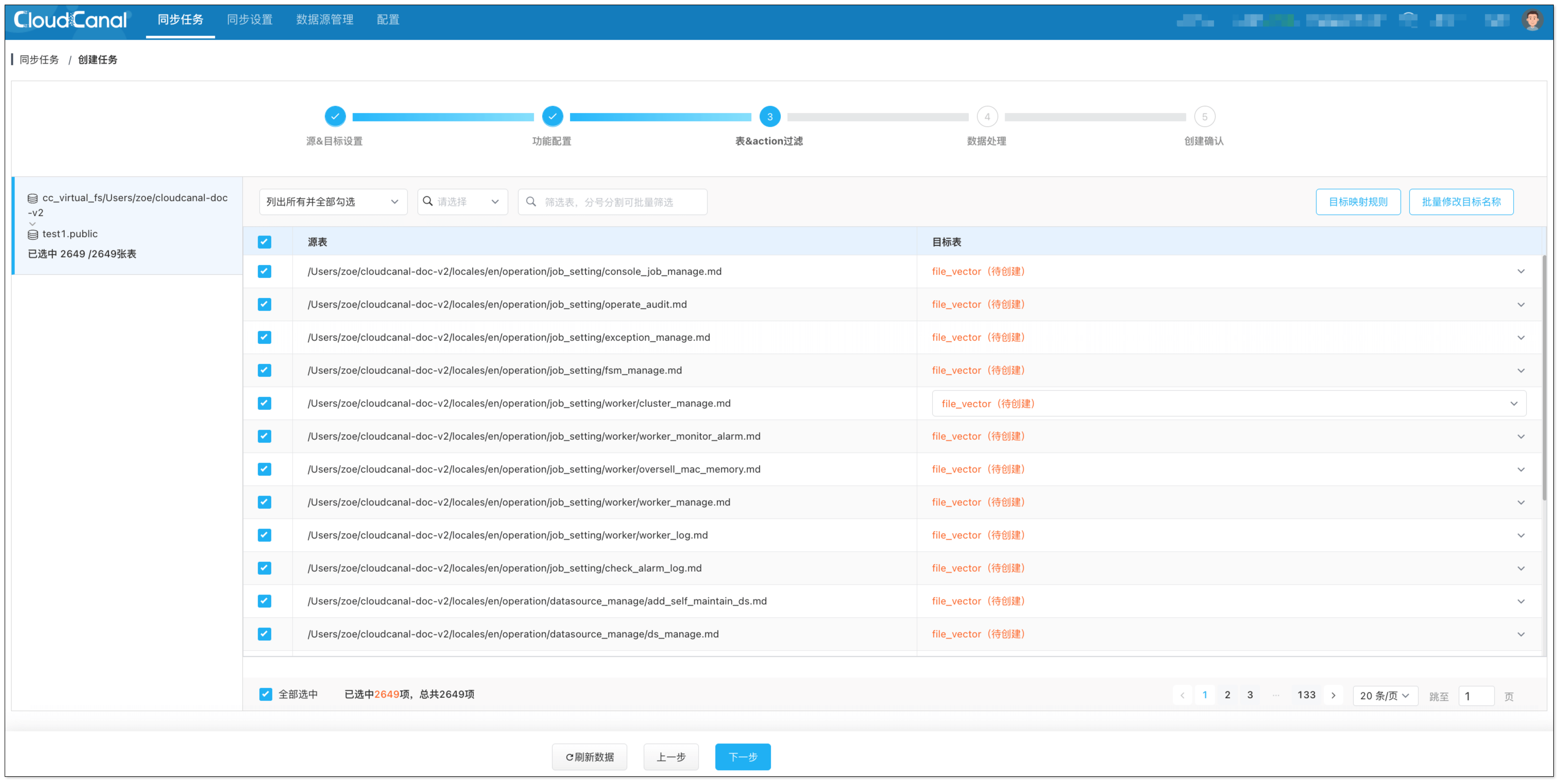The image size is (1561, 784).
Task: Open the user avatar menu
Action: [x=1532, y=20]
